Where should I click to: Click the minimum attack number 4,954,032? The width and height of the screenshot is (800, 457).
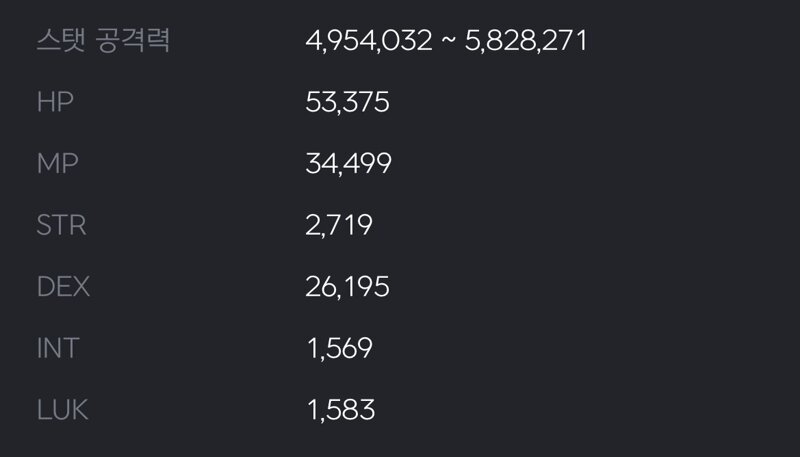tap(369, 40)
